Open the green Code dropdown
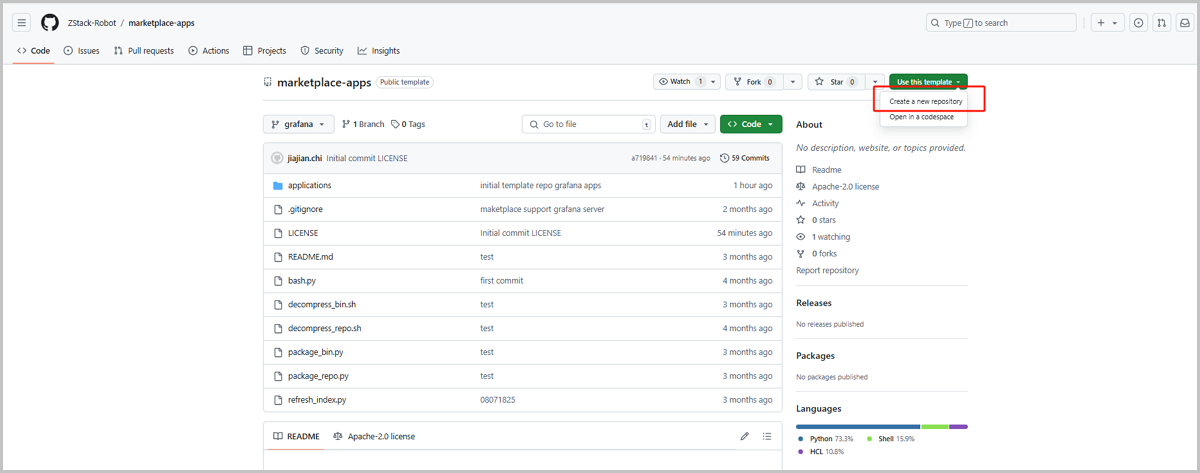 (x=750, y=124)
